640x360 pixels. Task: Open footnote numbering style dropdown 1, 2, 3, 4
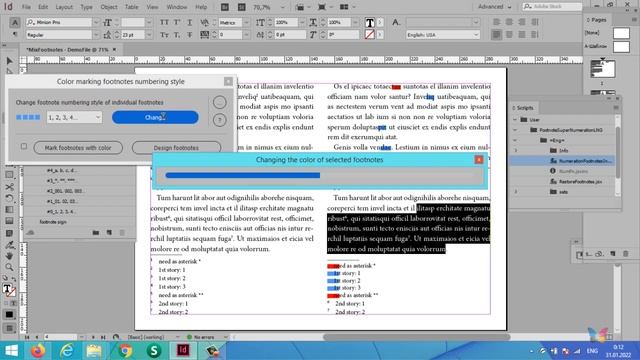[74, 118]
